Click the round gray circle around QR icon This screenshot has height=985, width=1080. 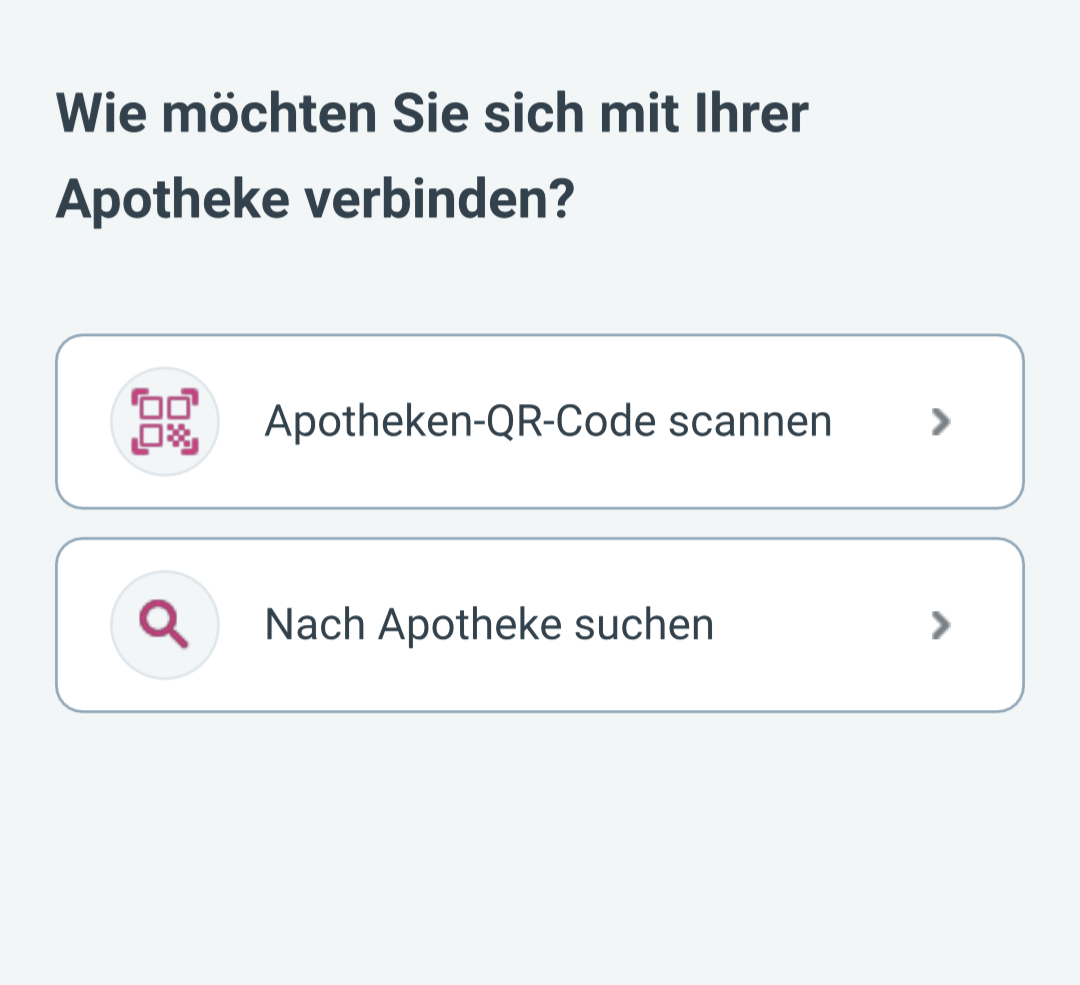(x=165, y=422)
